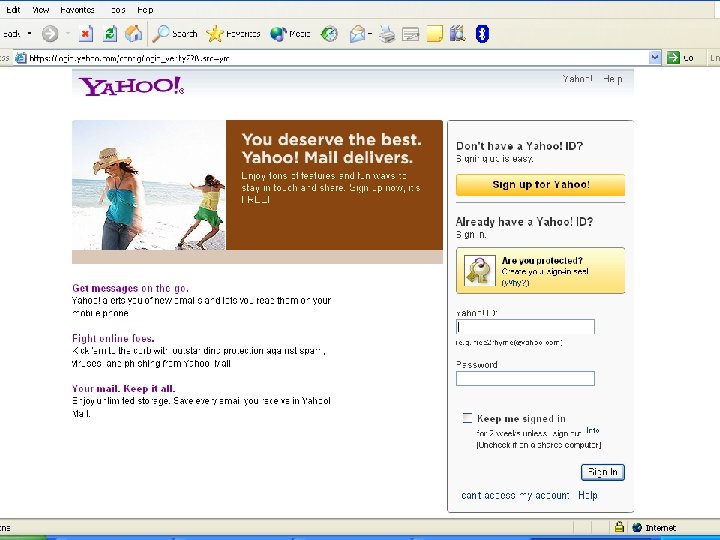Expand the address bar dropdown
Viewport: 720px width, 540px height.
coord(655,58)
